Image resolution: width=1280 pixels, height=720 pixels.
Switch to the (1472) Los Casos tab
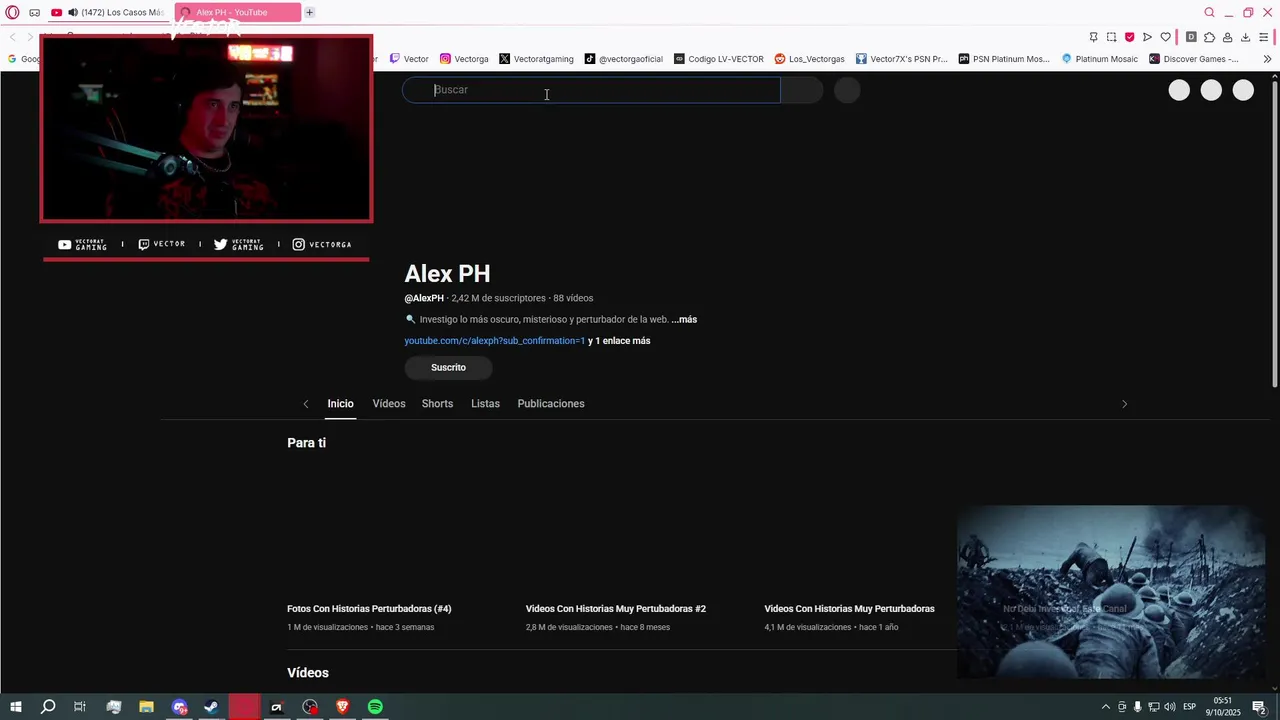(111, 12)
